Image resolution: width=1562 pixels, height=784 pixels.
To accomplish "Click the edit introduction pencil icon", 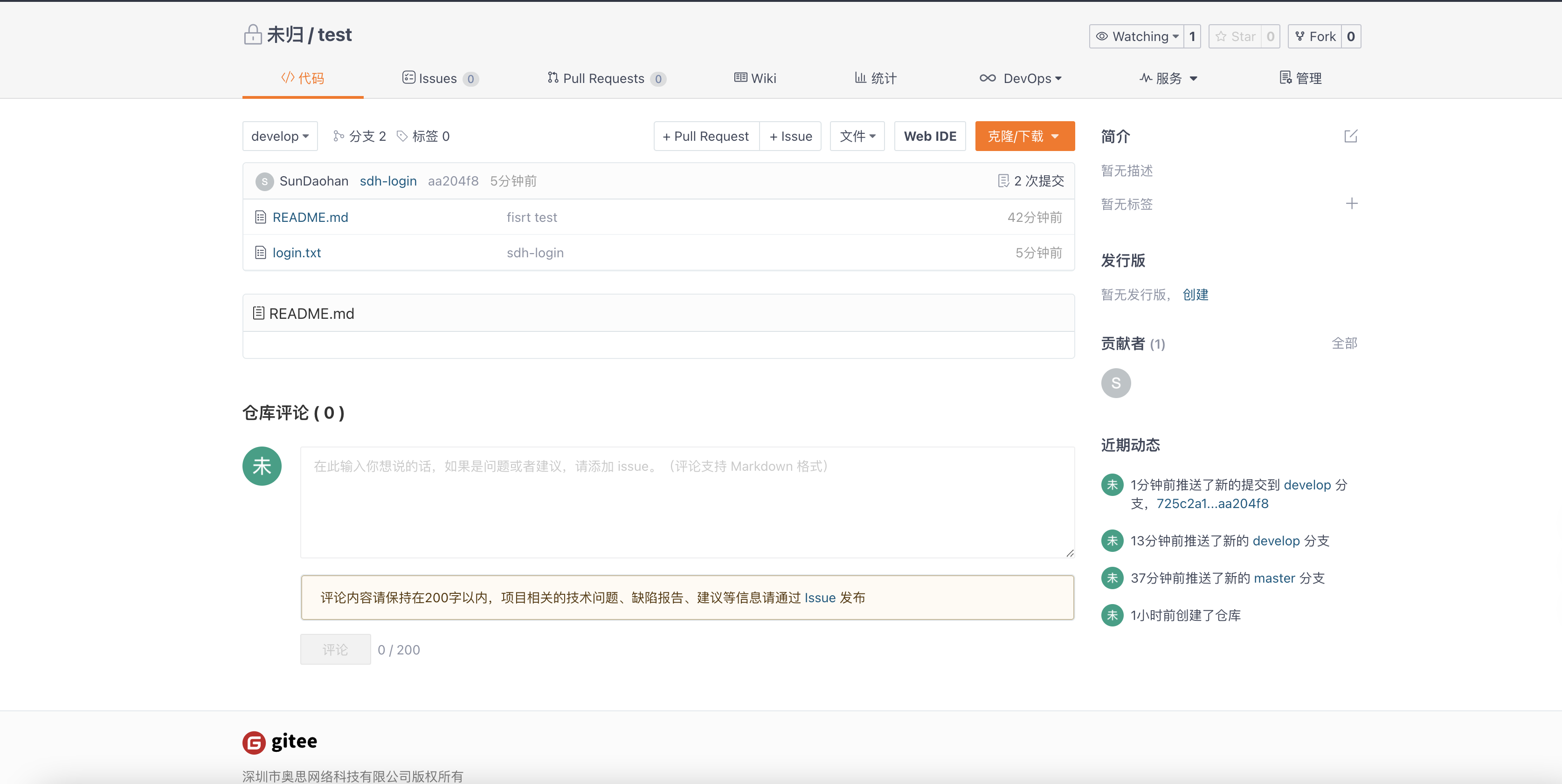I will (1350, 137).
